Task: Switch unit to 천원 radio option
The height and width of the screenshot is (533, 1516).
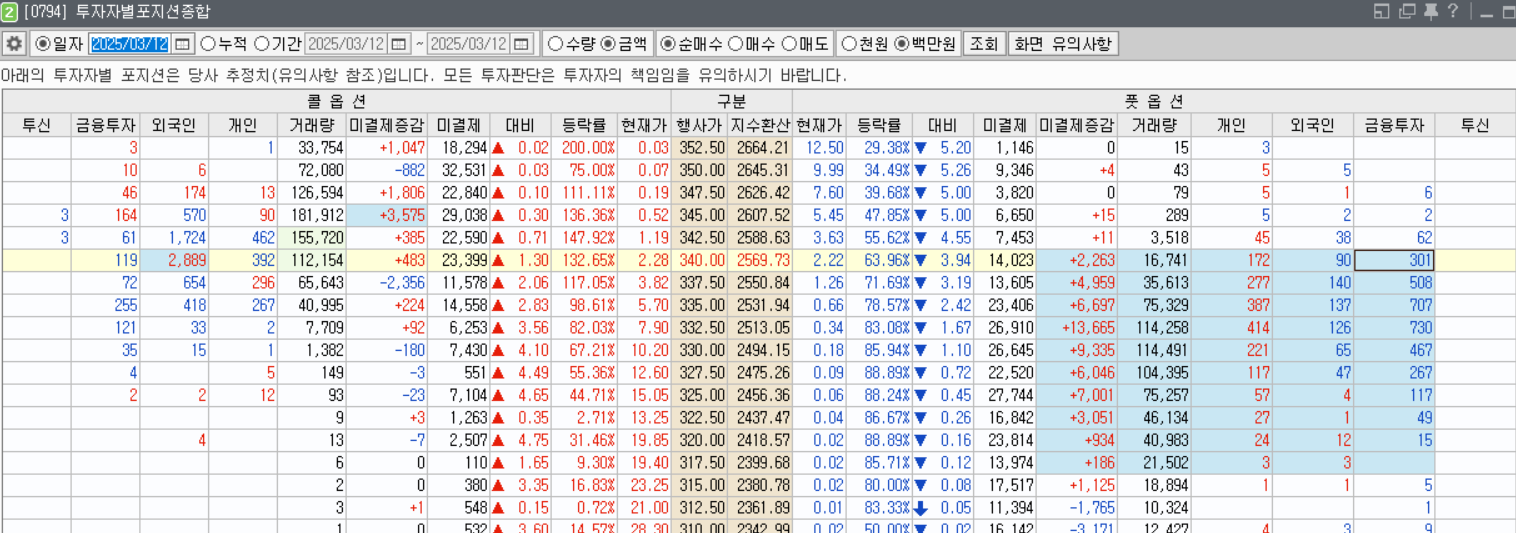Action: pos(849,44)
